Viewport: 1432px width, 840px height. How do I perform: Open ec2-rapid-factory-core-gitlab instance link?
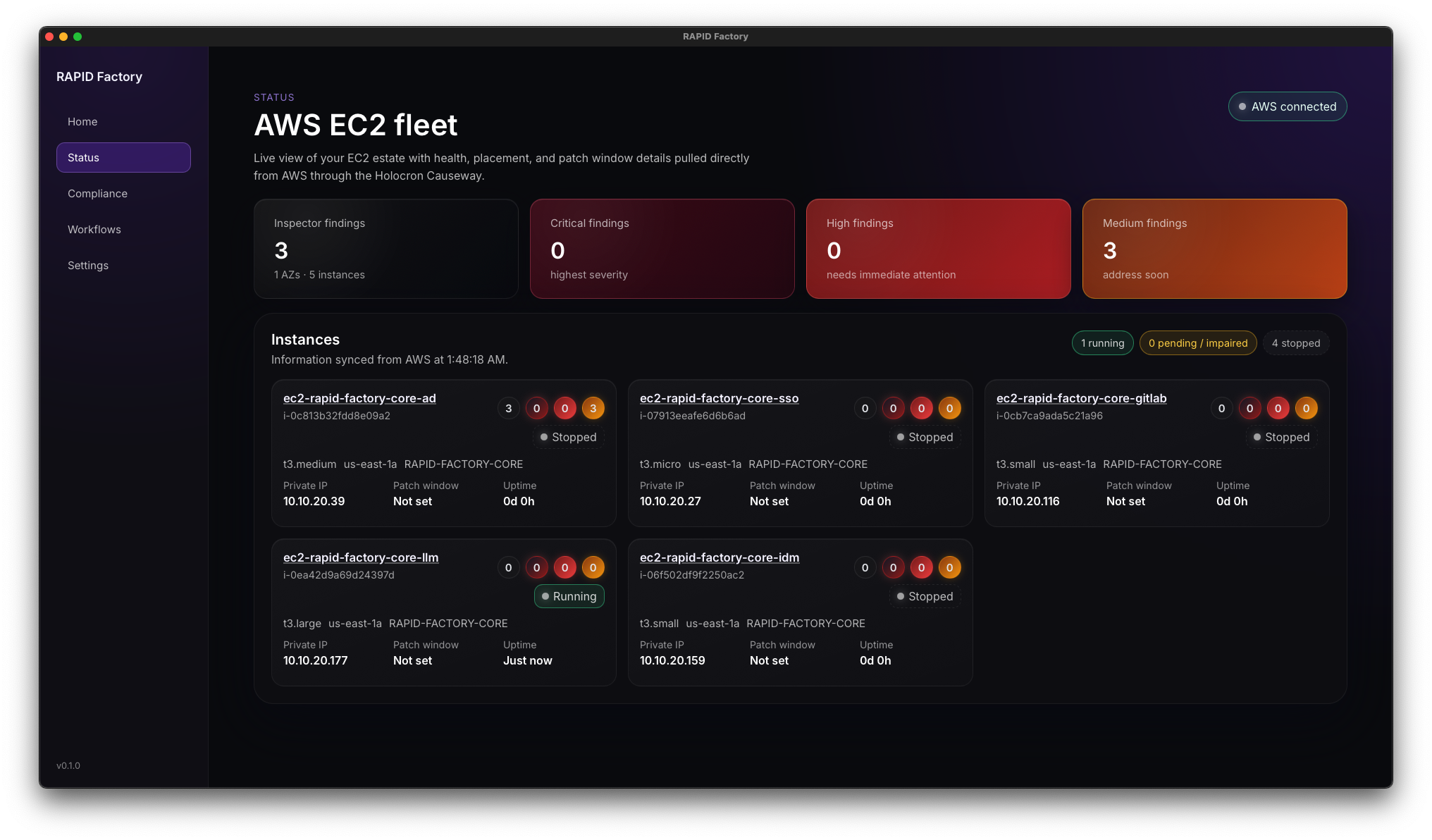1081,398
